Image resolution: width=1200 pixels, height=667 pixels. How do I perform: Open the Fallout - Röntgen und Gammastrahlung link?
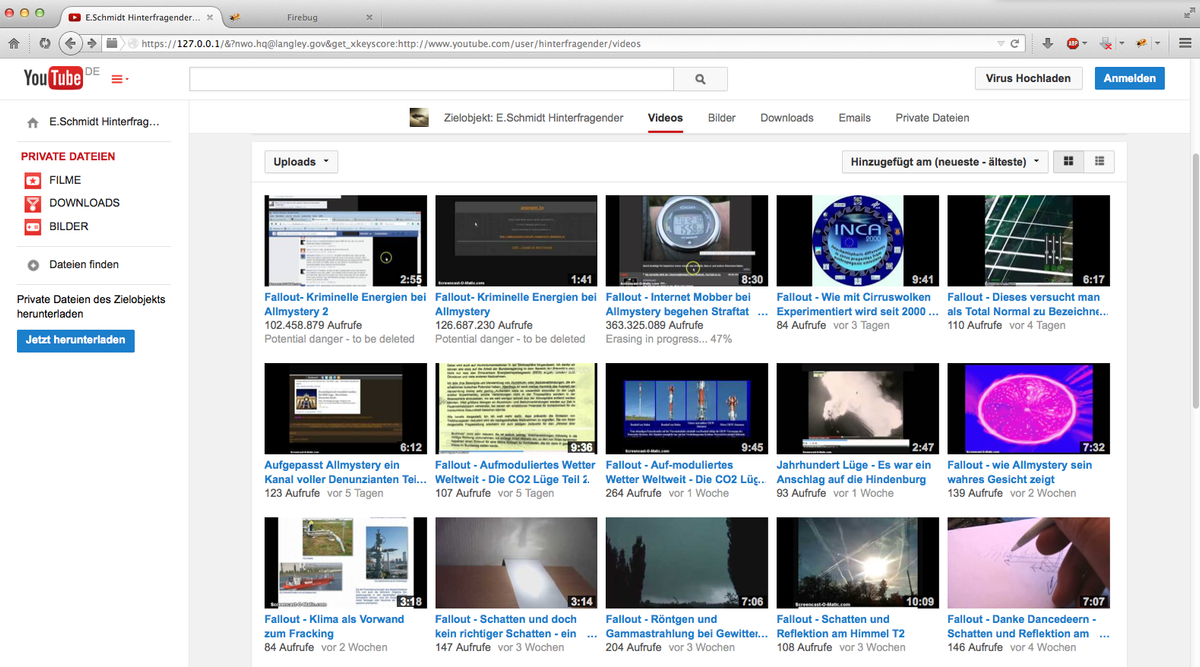(685, 626)
